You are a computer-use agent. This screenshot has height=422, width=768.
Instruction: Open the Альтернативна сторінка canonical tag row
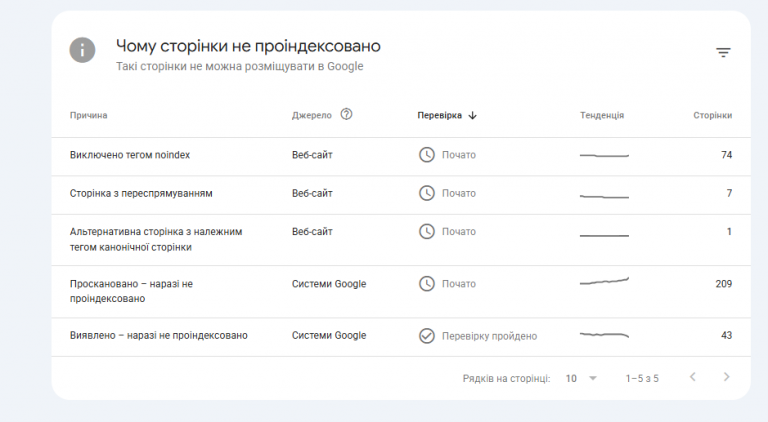click(x=401, y=240)
